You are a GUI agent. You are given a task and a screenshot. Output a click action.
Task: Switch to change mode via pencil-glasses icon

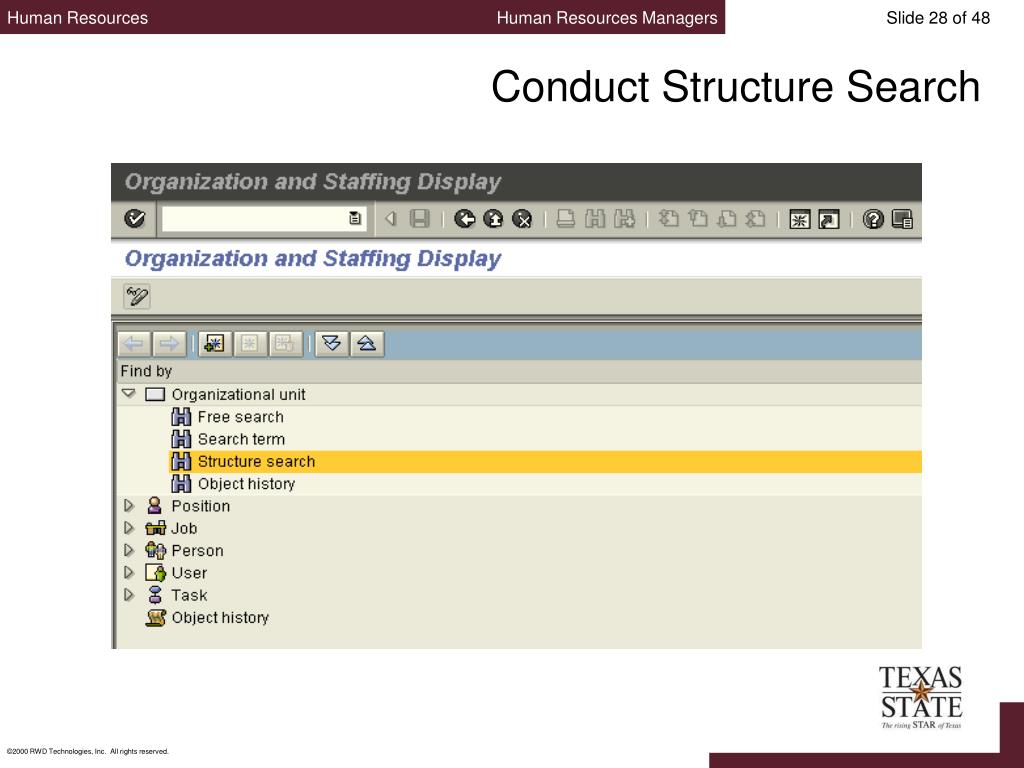pyautogui.click(x=137, y=296)
